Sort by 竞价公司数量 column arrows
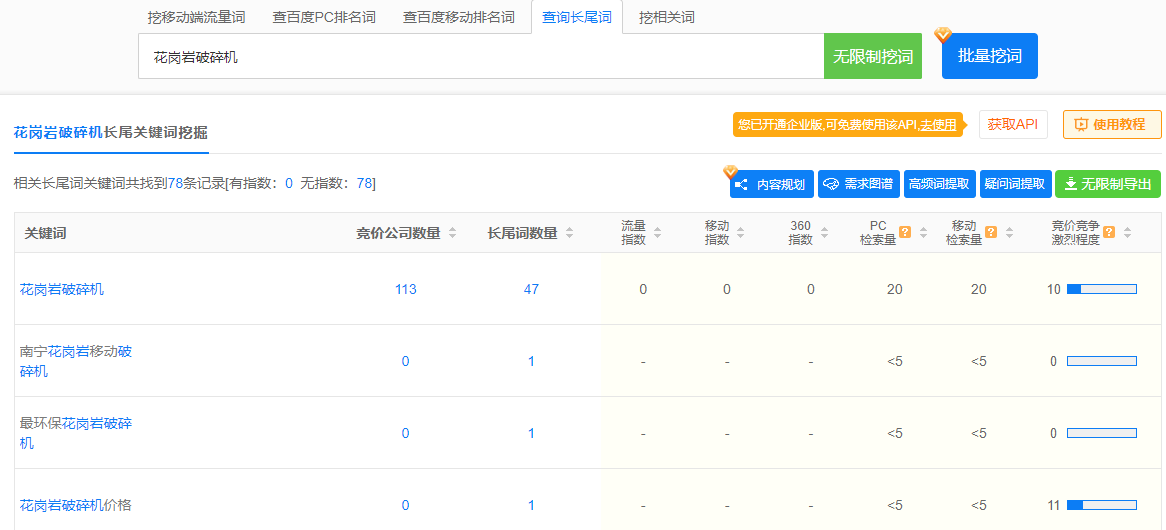Screen dimensions: 1166x530 pos(453,233)
